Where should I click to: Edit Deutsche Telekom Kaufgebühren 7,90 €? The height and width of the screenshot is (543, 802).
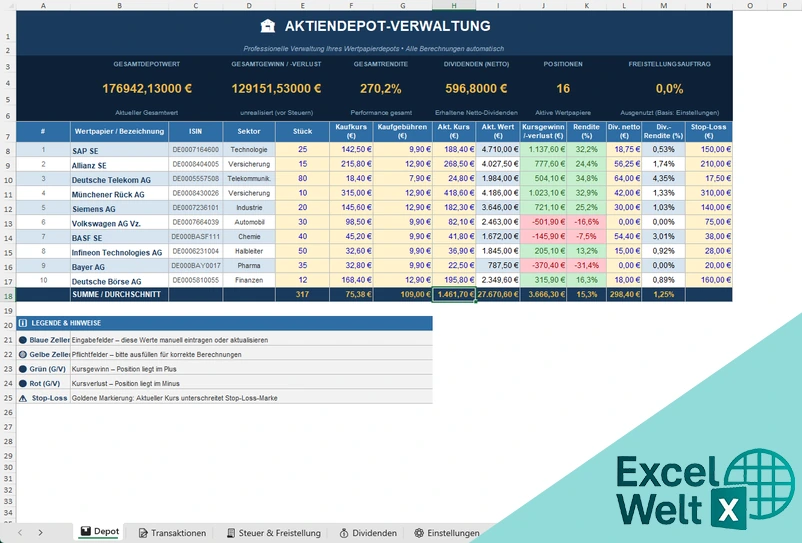coord(403,179)
